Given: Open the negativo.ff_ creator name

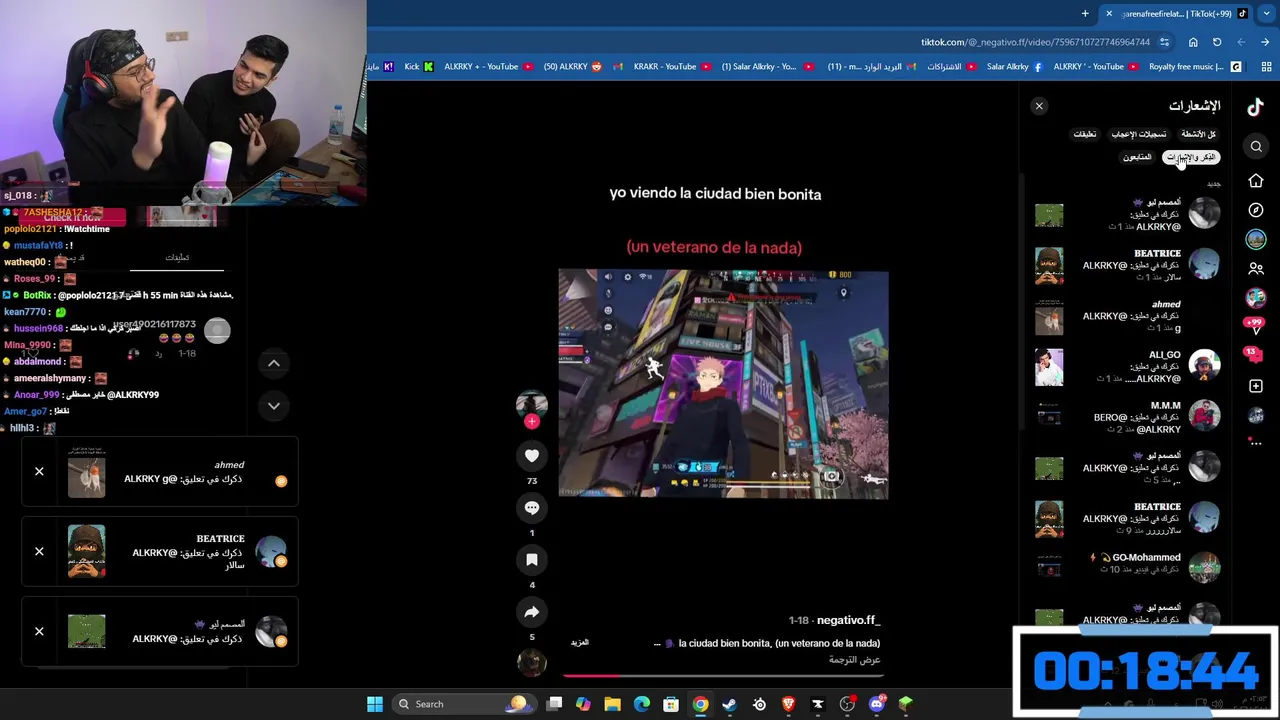Looking at the screenshot, I should 848,621.
